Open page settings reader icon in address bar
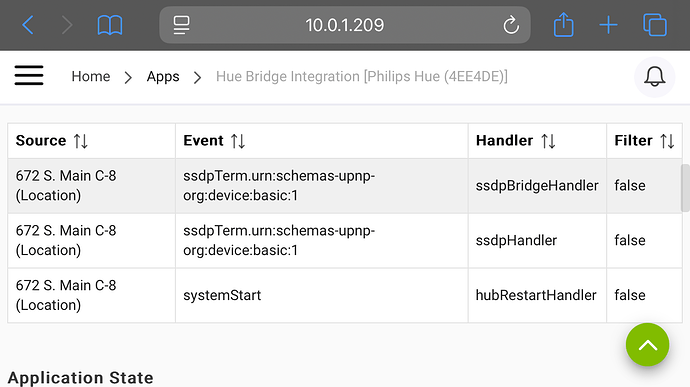 pos(181,25)
